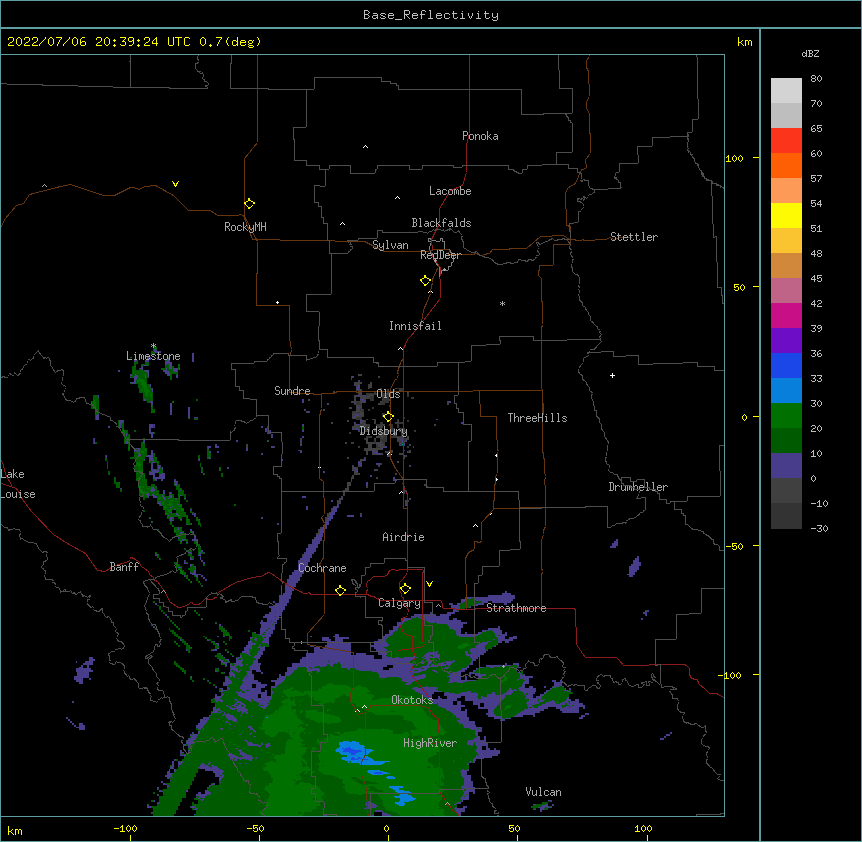This screenshot has width=862, height=842.
Task: Select the Ponoka city label
Action: point(480,136)
